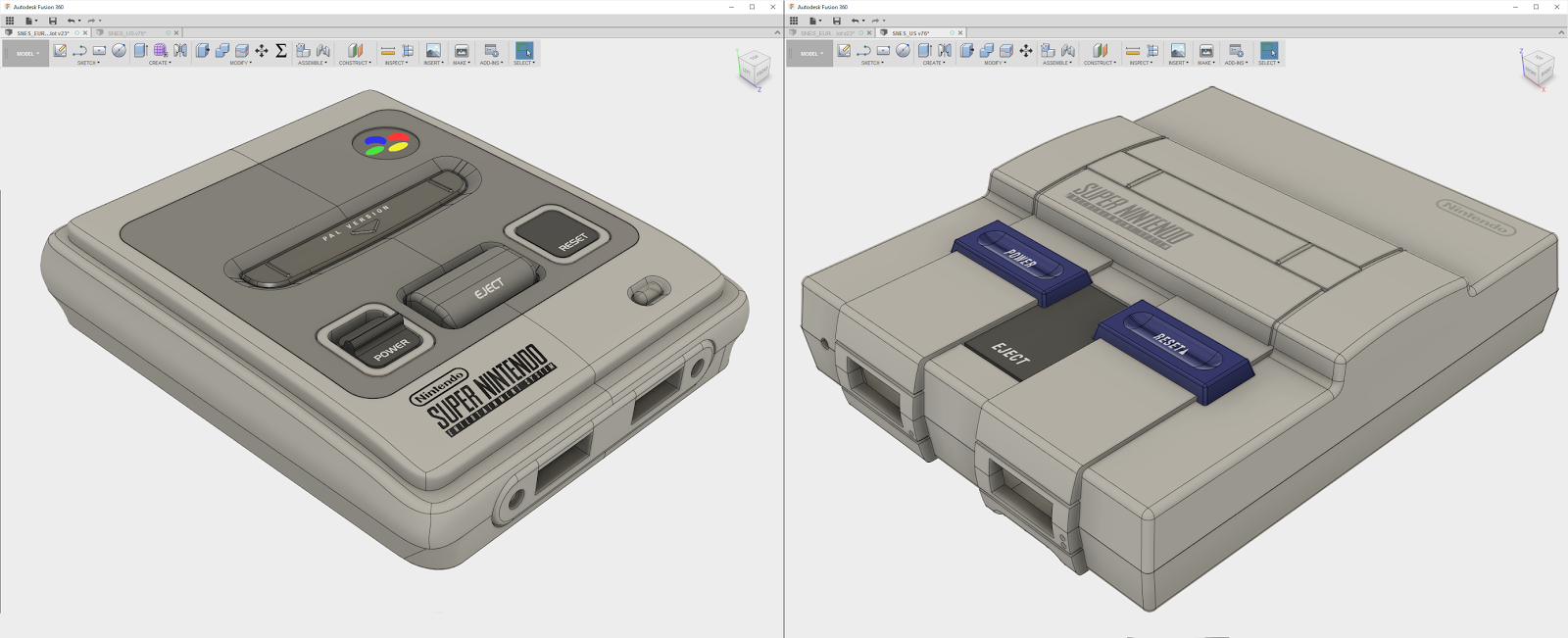Open MODEL workspace dropdown in SNES_EUR window
The image size is (1568, 638).
click(26, 54)
